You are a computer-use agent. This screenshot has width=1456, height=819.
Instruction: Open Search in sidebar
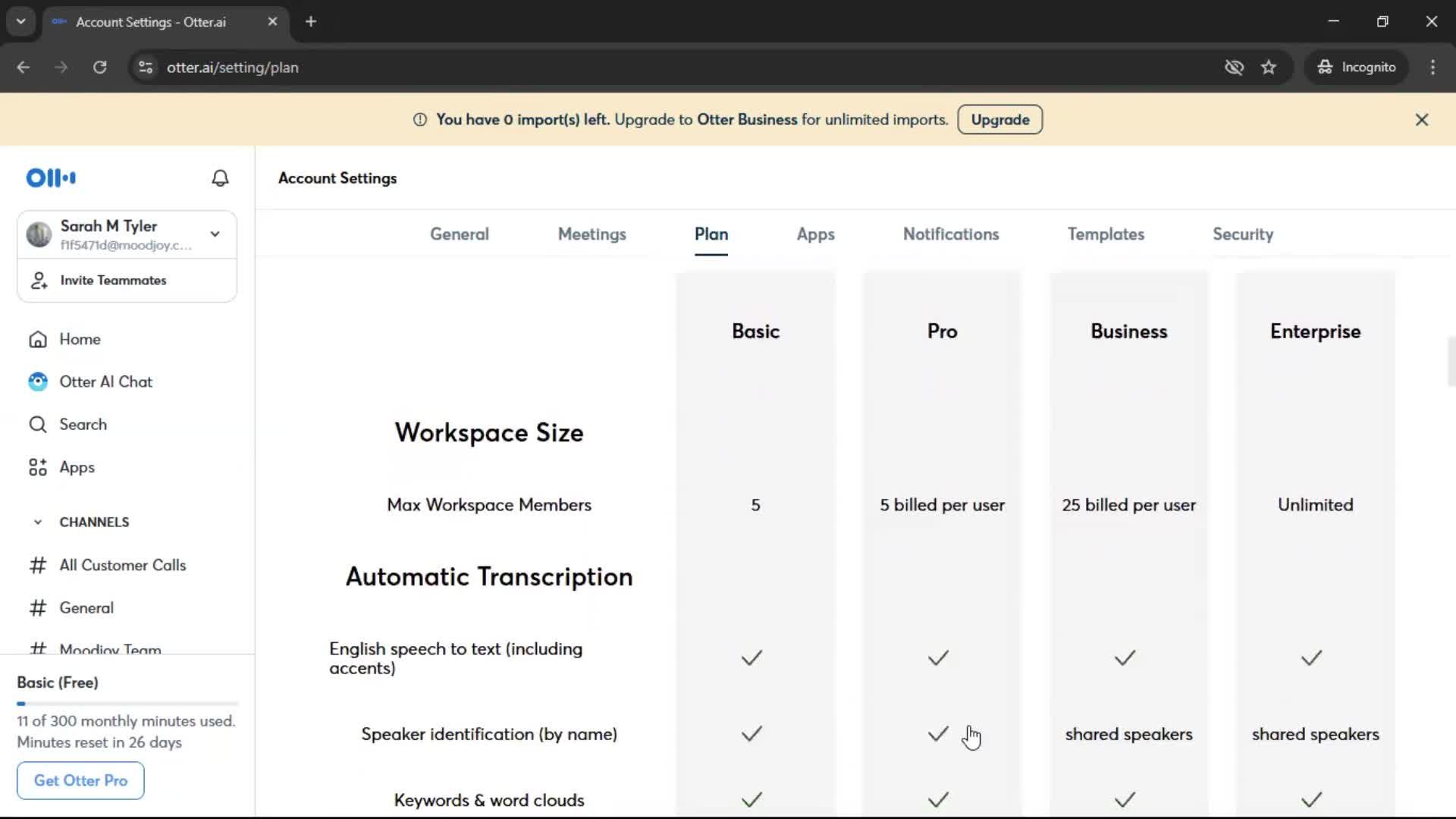(x=67, y=425)
